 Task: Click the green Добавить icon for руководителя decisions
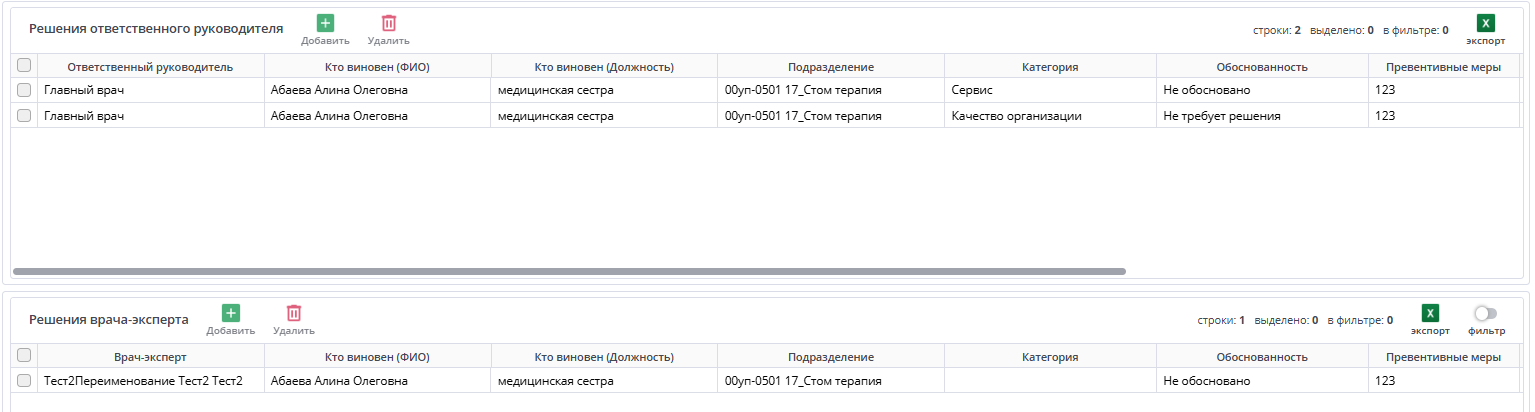325,23
